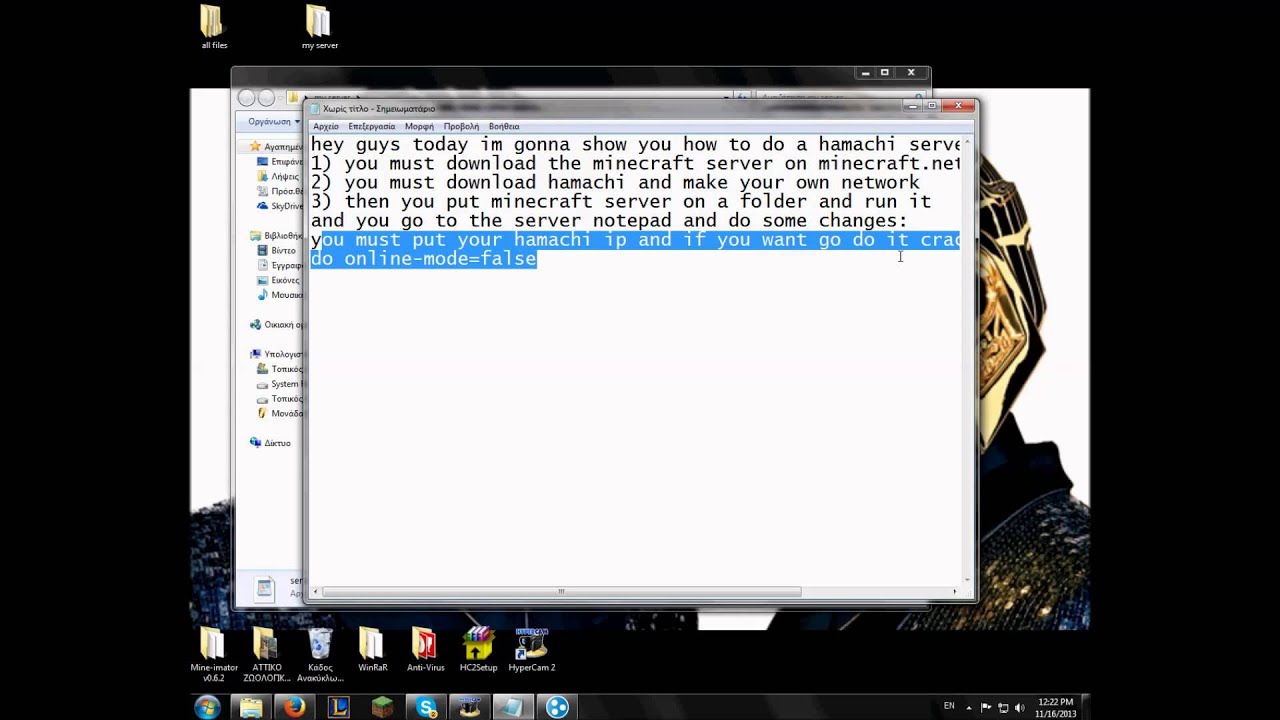
Task: Select Έγγραφα library in Explorer sidebar
Action: tap(280, 266)
